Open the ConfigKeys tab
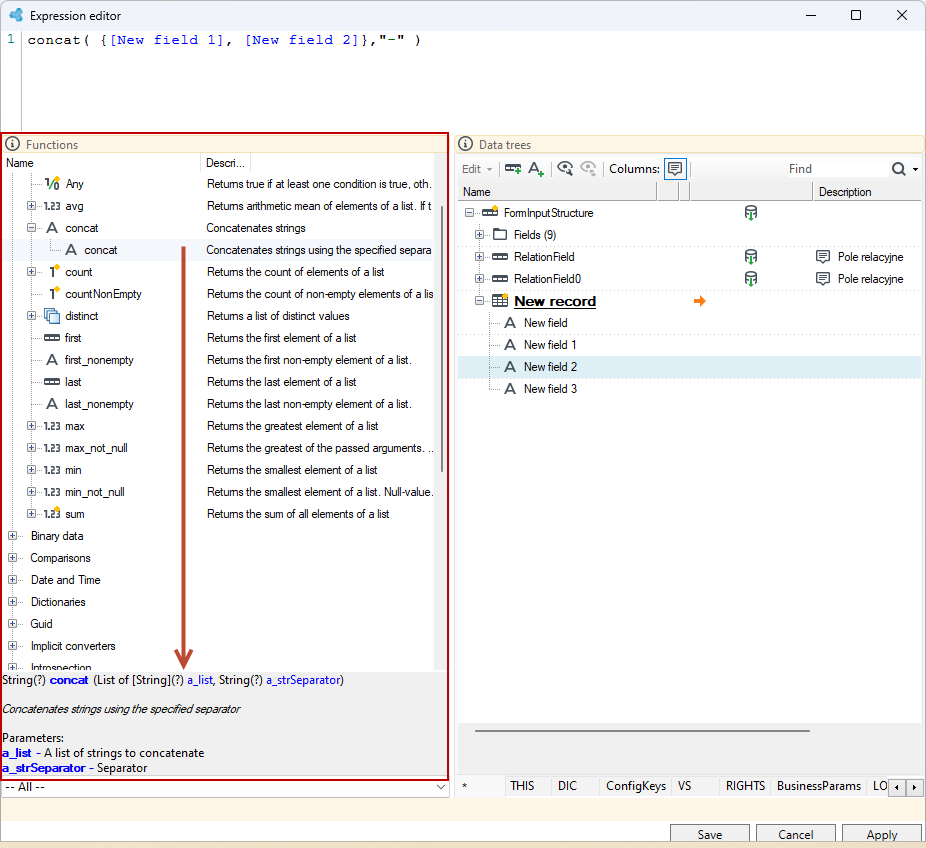This screenshot has height=848, width=926. 635,786
